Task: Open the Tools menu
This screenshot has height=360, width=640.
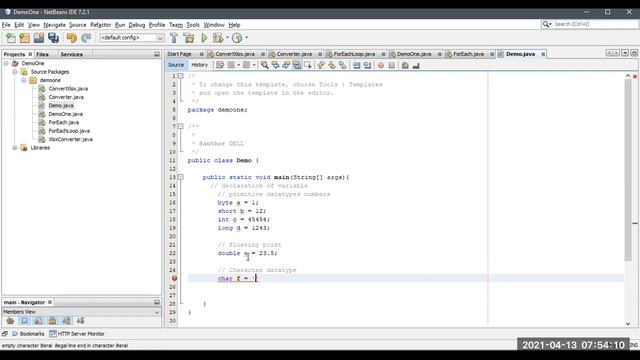Action: (193, 25)
